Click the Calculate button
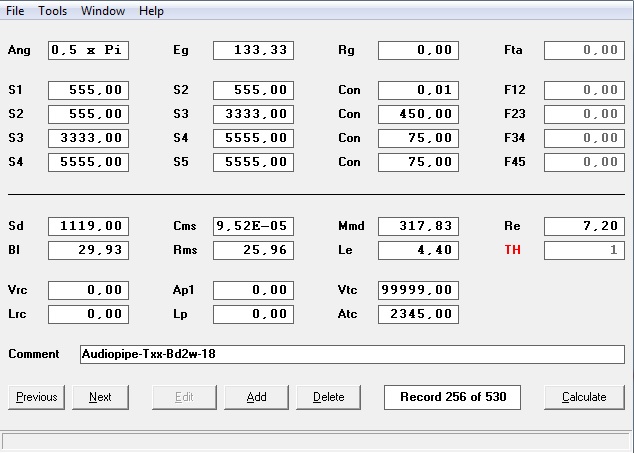This screenshot has height=453, width=634. click(584, 397)
